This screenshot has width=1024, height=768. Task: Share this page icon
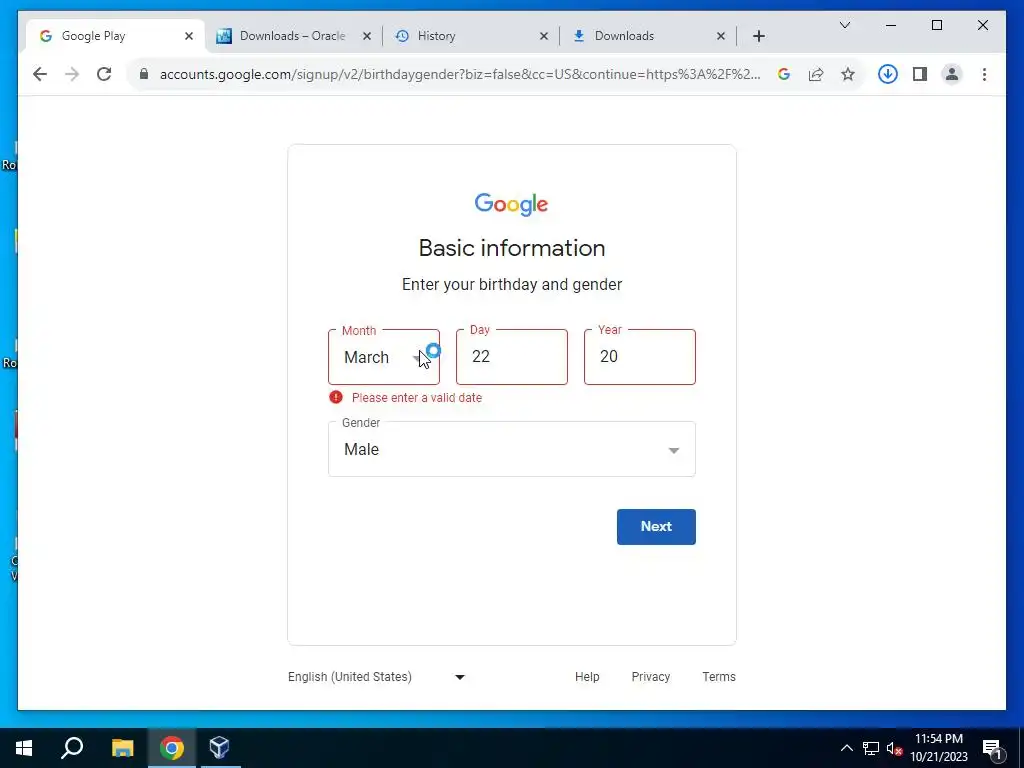(x=816, y=74)
